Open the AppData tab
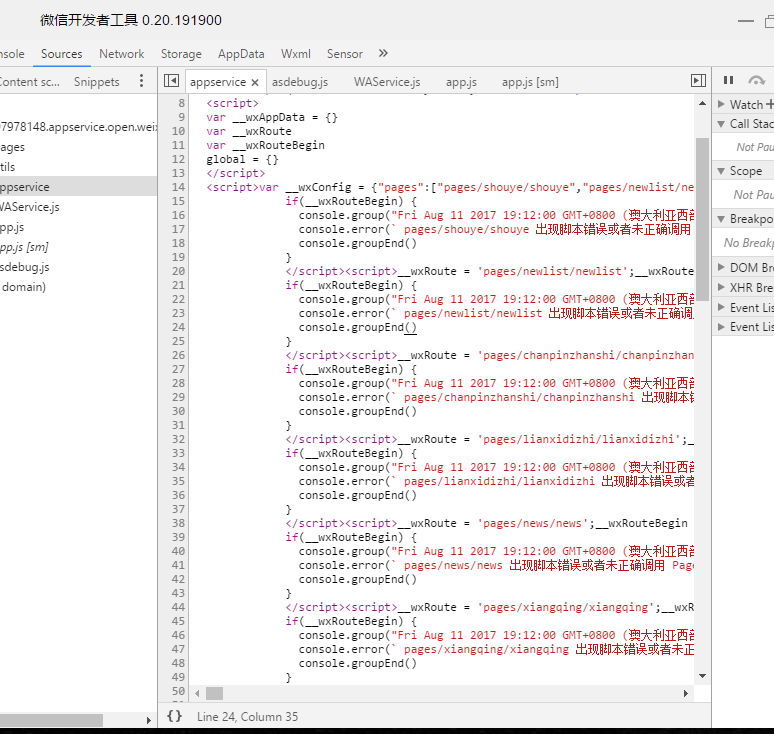The width and height of the screenshot is (774, 734). [241, 54]
